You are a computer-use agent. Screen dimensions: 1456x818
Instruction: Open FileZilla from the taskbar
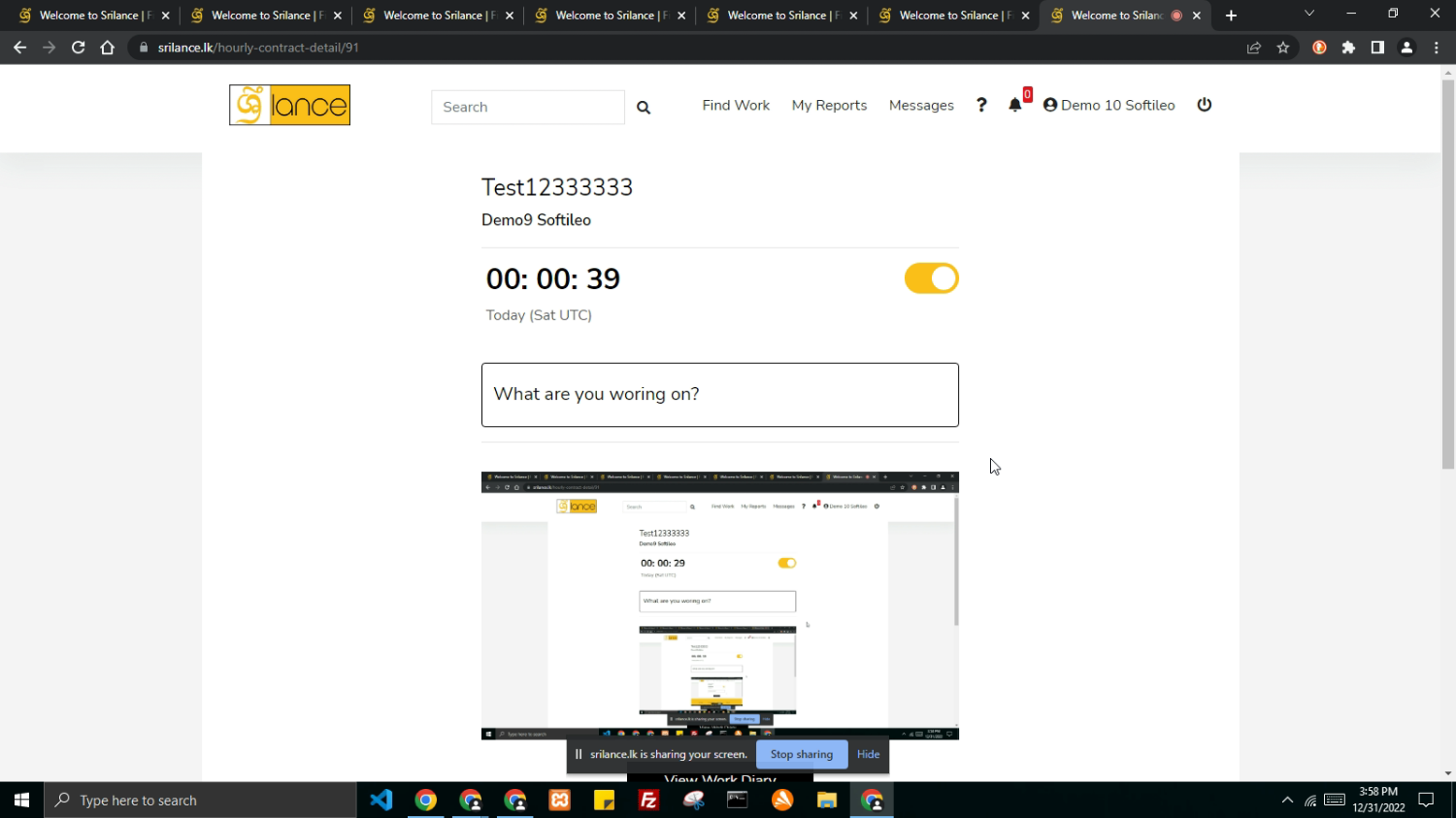(x=648, y=801)
